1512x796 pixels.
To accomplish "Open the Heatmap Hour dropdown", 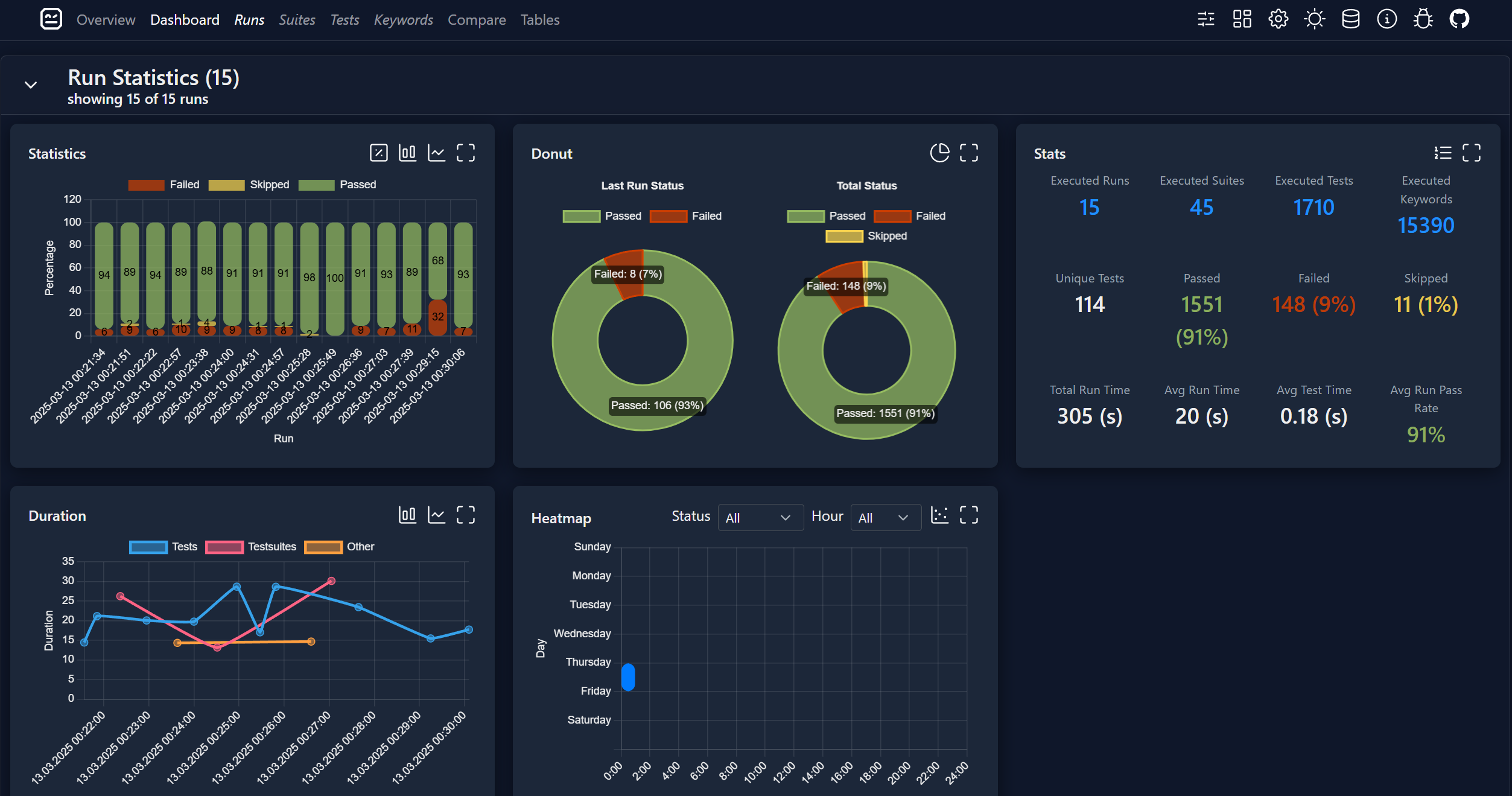I will pos(885,518).
